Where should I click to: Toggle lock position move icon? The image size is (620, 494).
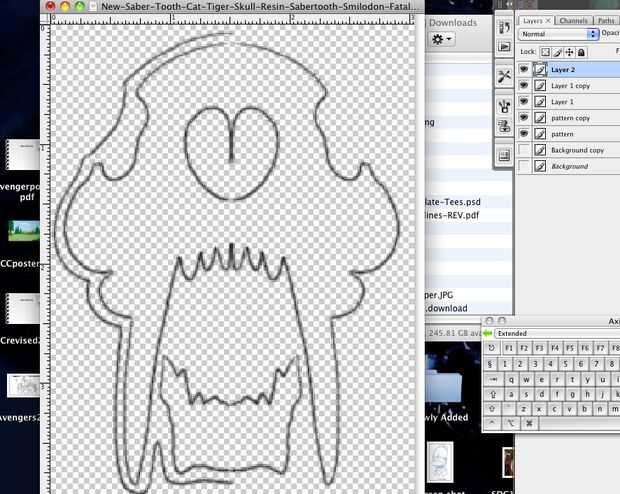pyautogui.click(x=569, y=52)
